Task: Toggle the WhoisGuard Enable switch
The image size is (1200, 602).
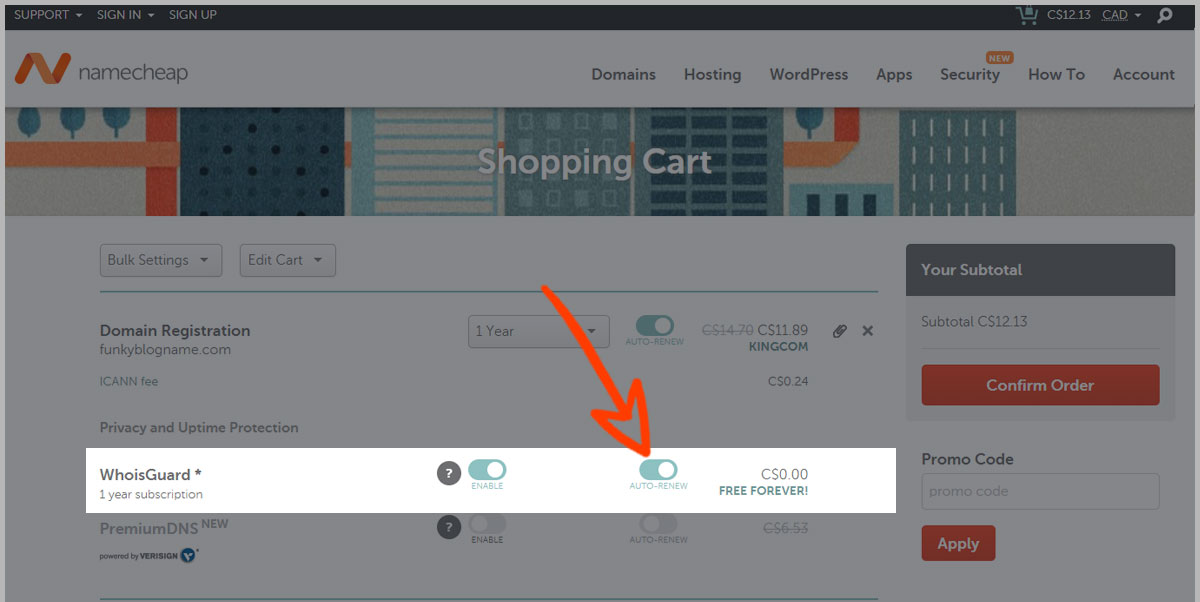Action: (487, 469)
